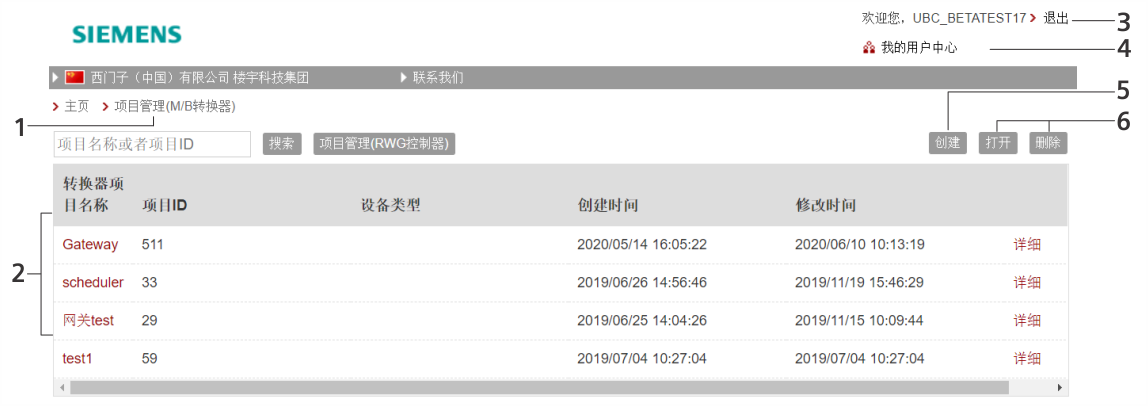Click the 打开 button

pos(998,143)
